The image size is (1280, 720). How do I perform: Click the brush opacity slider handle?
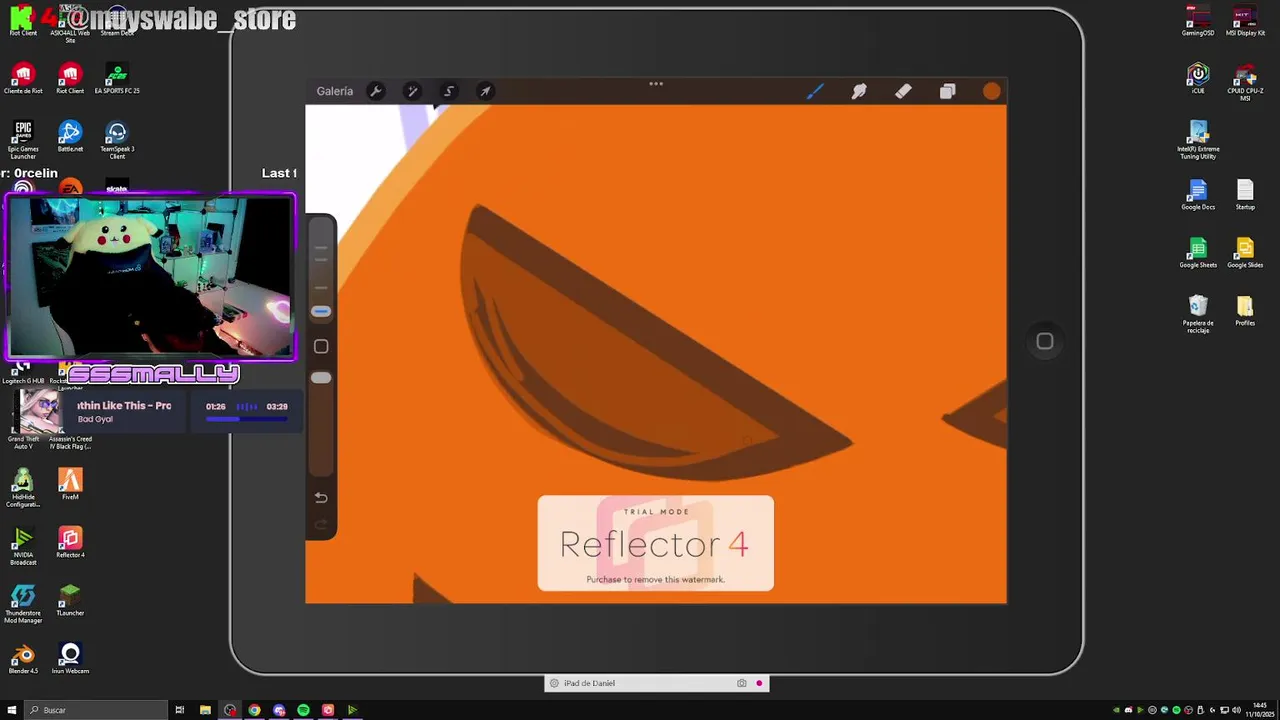tap(321, 378)
